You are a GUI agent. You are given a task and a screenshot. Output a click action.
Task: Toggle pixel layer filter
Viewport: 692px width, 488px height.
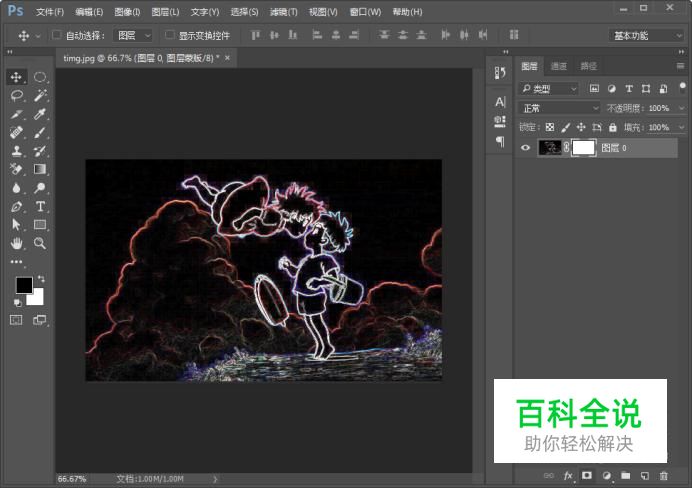click(x=594, y=89)
